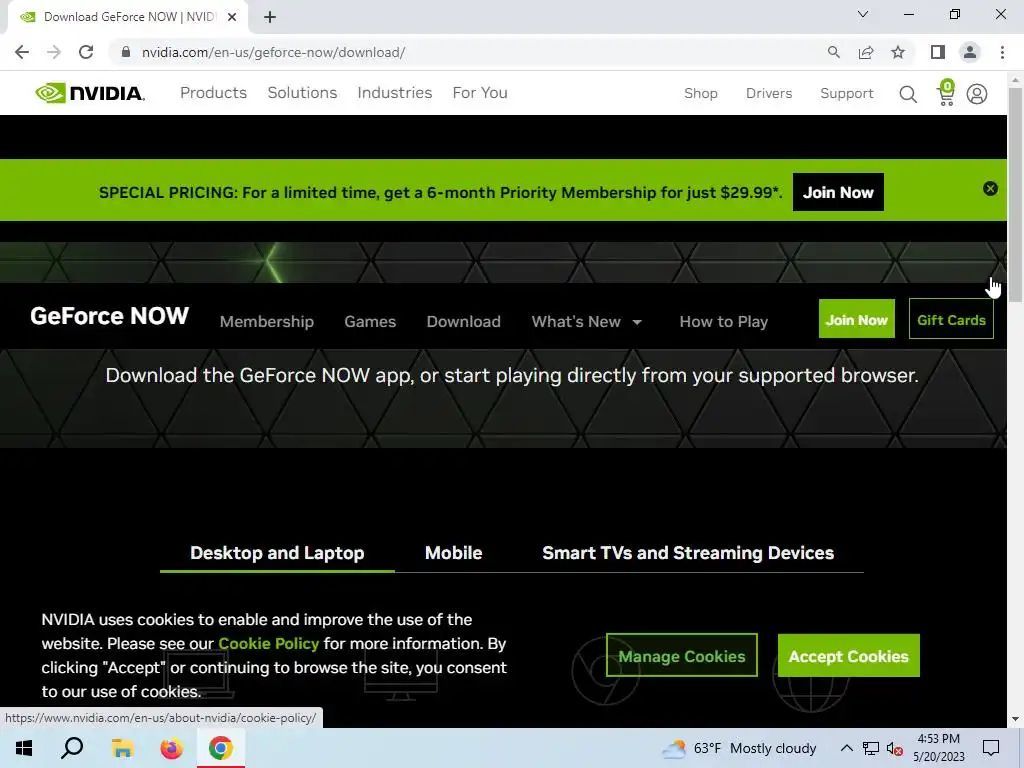
Task: Open the taskbar clock and date
Action: pyautogui.click(x=938, y=748)
